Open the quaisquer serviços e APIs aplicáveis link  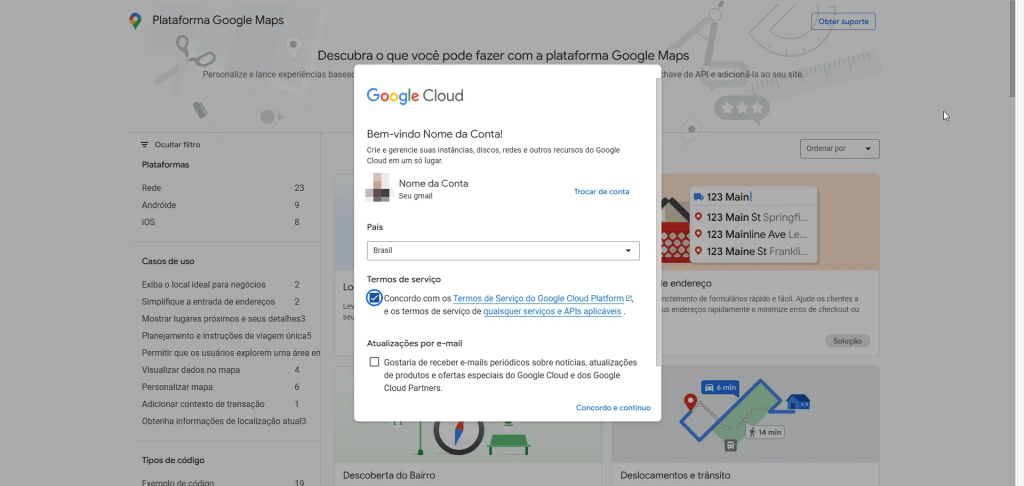pos(552,311)
